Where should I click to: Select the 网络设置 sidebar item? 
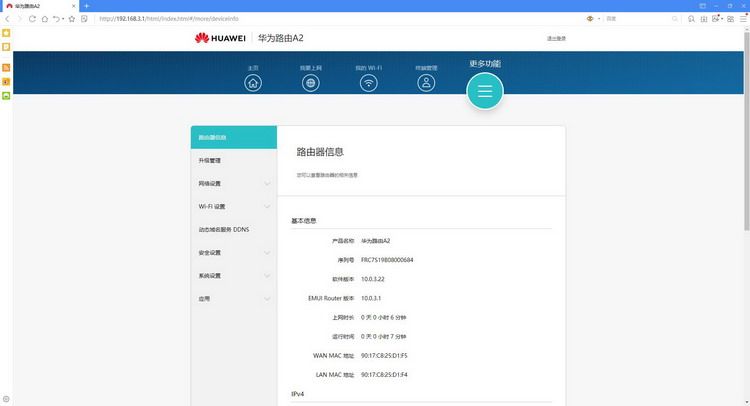point(234,184)
